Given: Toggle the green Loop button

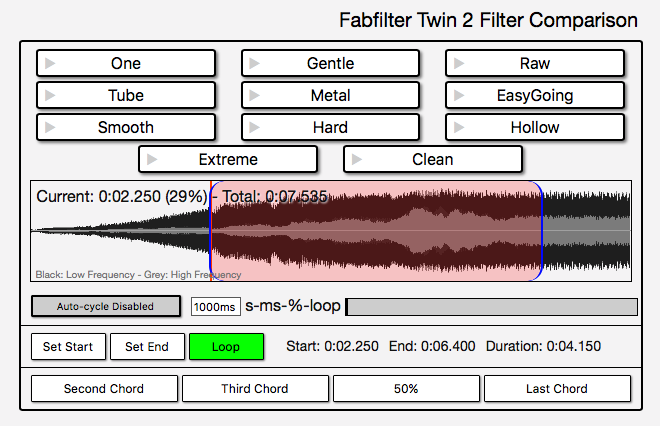Looking at the screenshot, I should (x=226, y=347).
